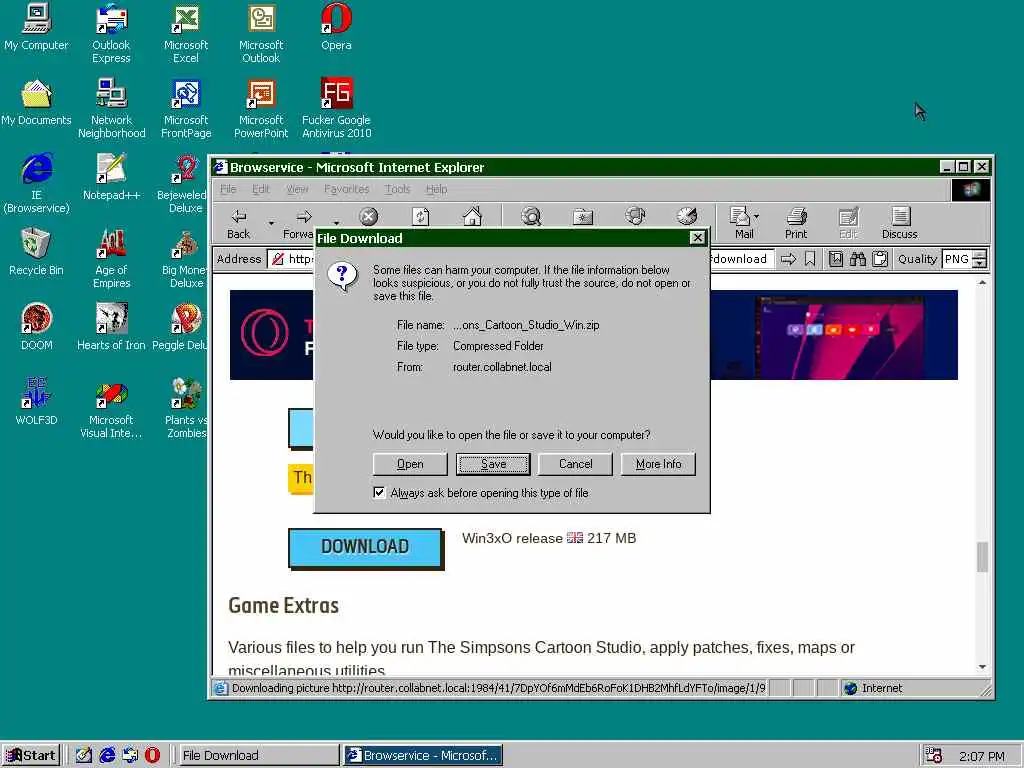The width and height of the screenshot is (1024, 768).
Task: Select the My Computer desktop icon
Action: pos(36,27)
